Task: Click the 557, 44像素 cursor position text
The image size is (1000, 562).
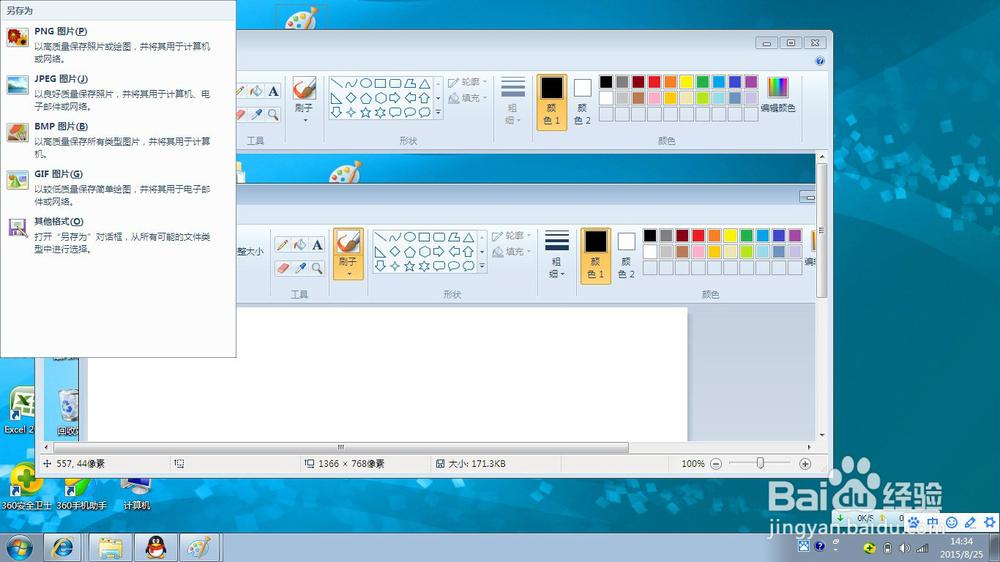Action: 80,464
